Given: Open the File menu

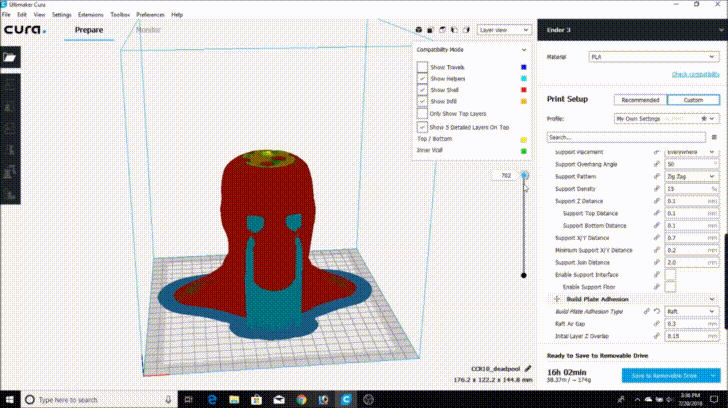Looking at the screenshot, I should pyautogui.click(x=6, y=15).
